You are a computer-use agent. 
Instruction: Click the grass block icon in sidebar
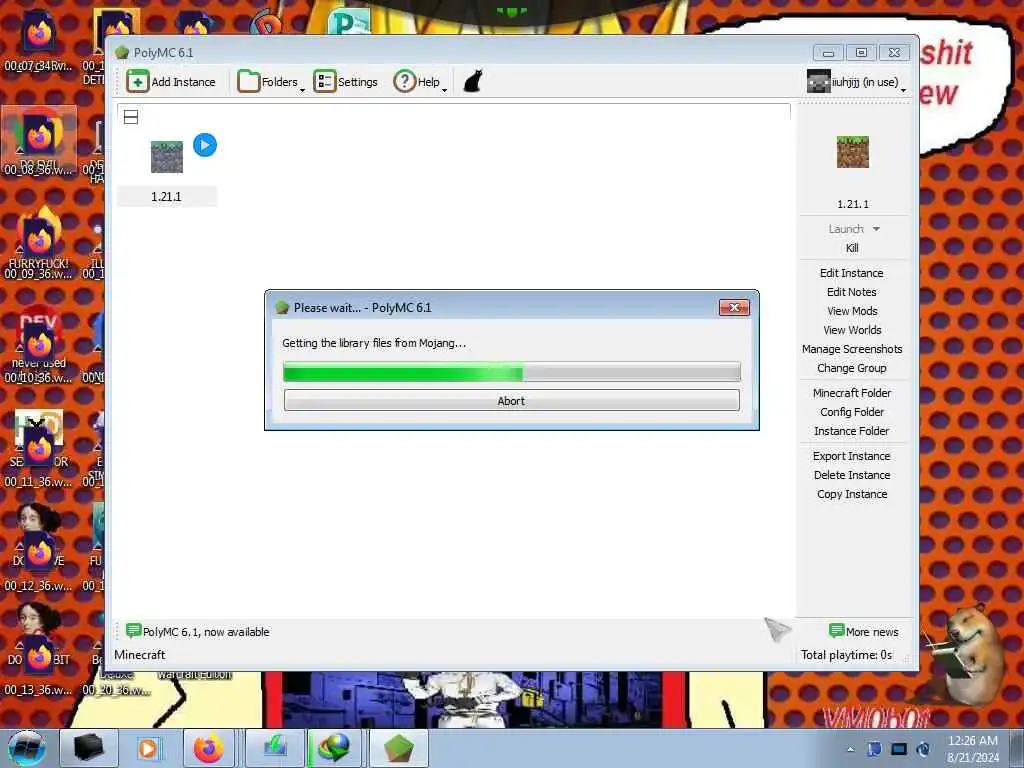coord(853,152)
